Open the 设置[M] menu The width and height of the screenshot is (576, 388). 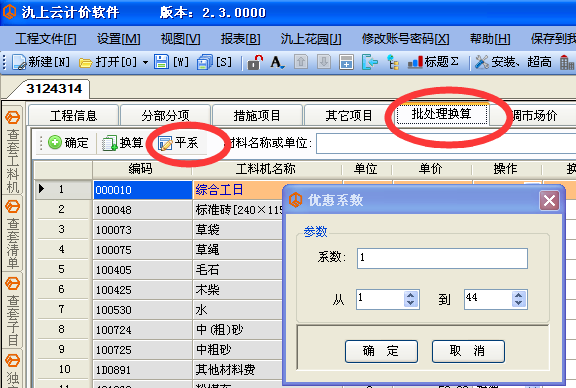click(x=119, y=39)
